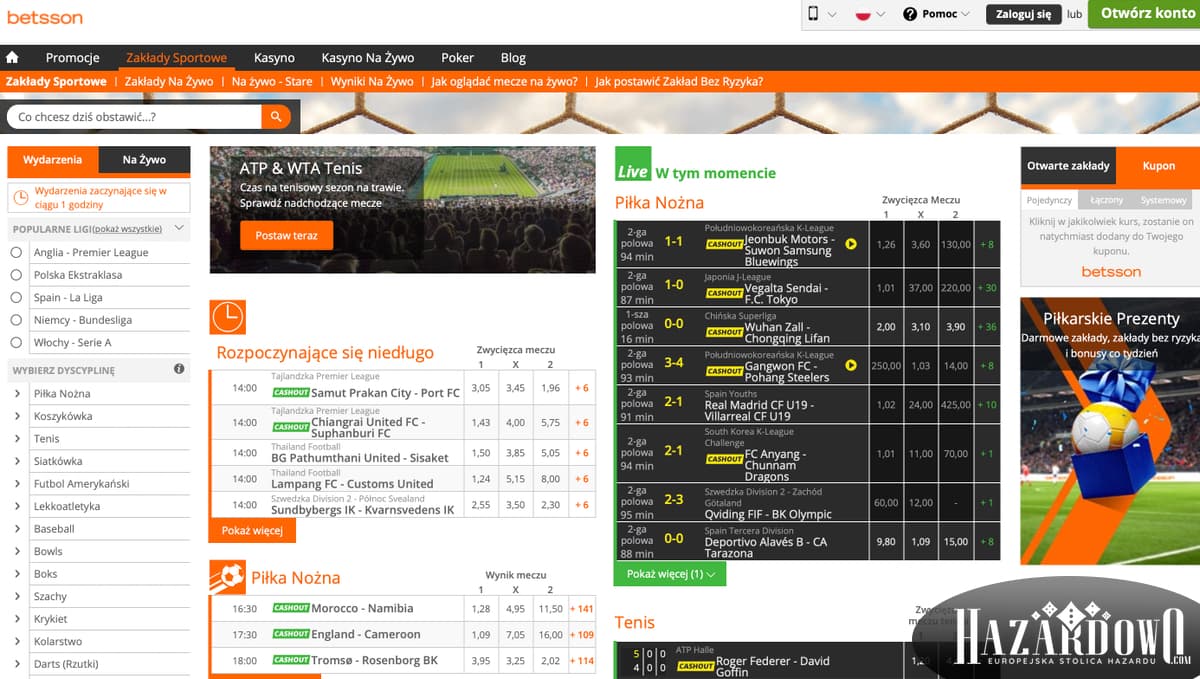Play live stream for Jeonbuk Motors match
This screenshot has width=1200, height=679.
[851, 243]
